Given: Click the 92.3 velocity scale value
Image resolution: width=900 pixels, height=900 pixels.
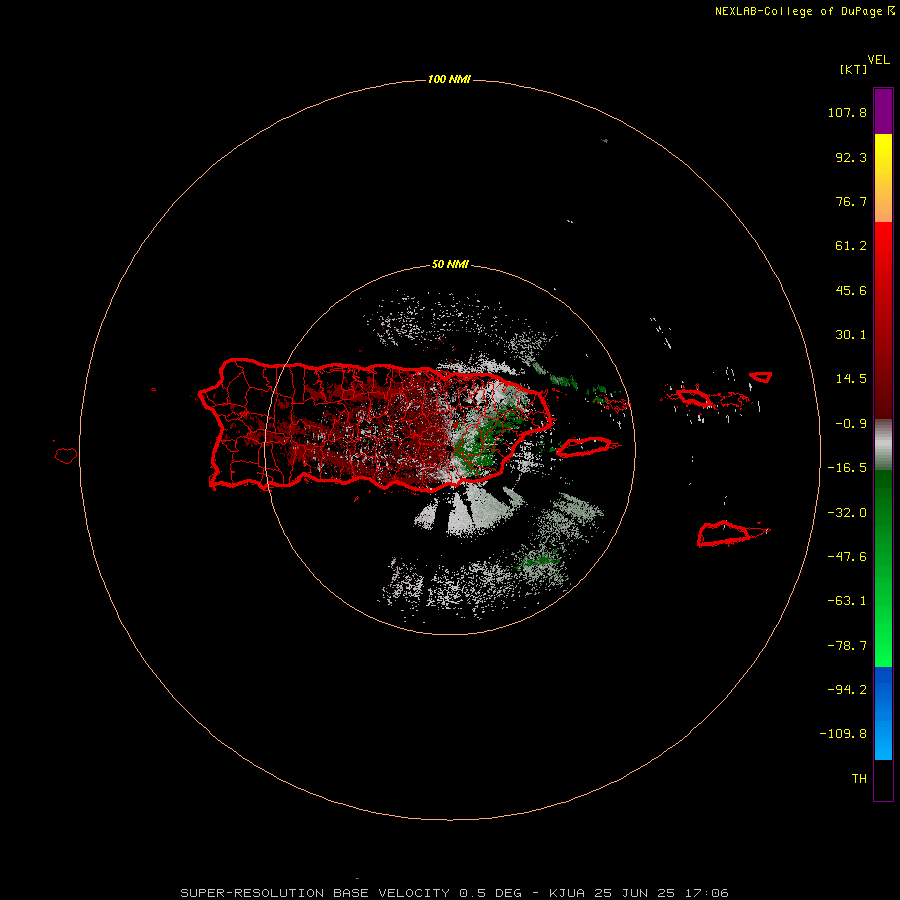Looking at the screenshot, I should pyautogui.click(x=851, y=157).
